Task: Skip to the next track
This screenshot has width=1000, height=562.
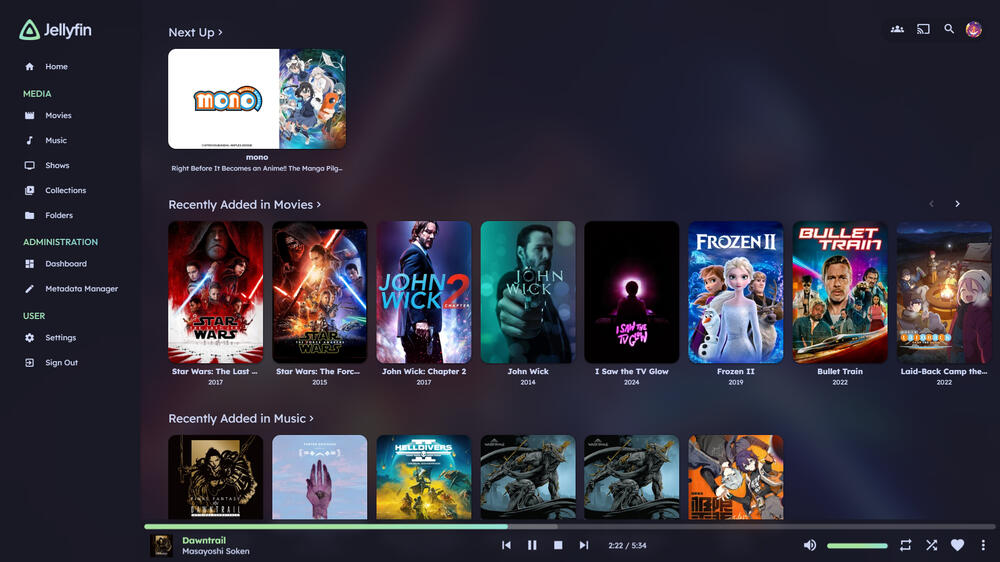Action: coord(584,545)
